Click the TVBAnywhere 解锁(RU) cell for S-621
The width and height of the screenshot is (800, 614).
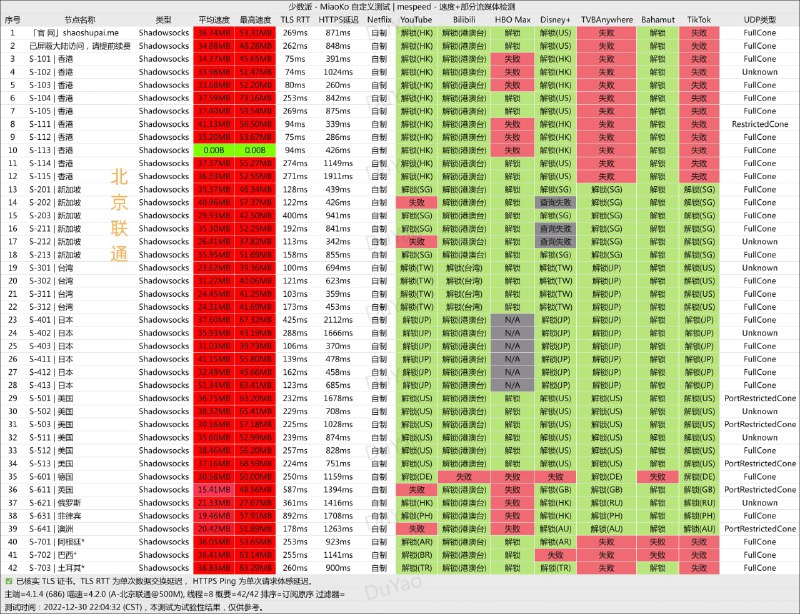point(607,503)
